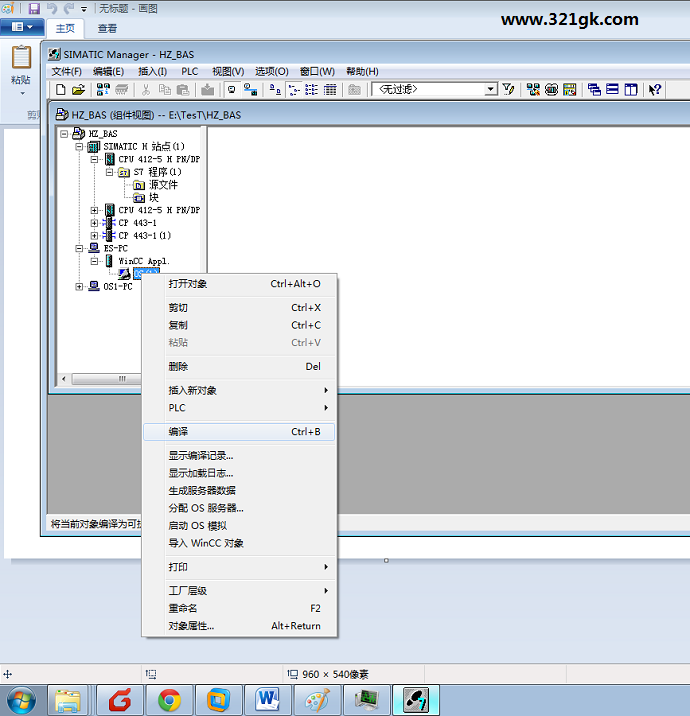Switch to details view icon
Screen dimensions: 690x716
click(330, 90)
